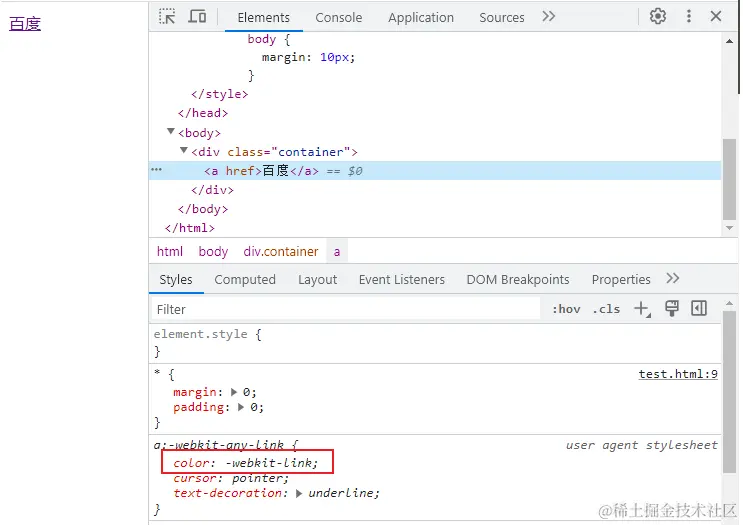Click the div.container breadcrumb

[x=281, y=252]
